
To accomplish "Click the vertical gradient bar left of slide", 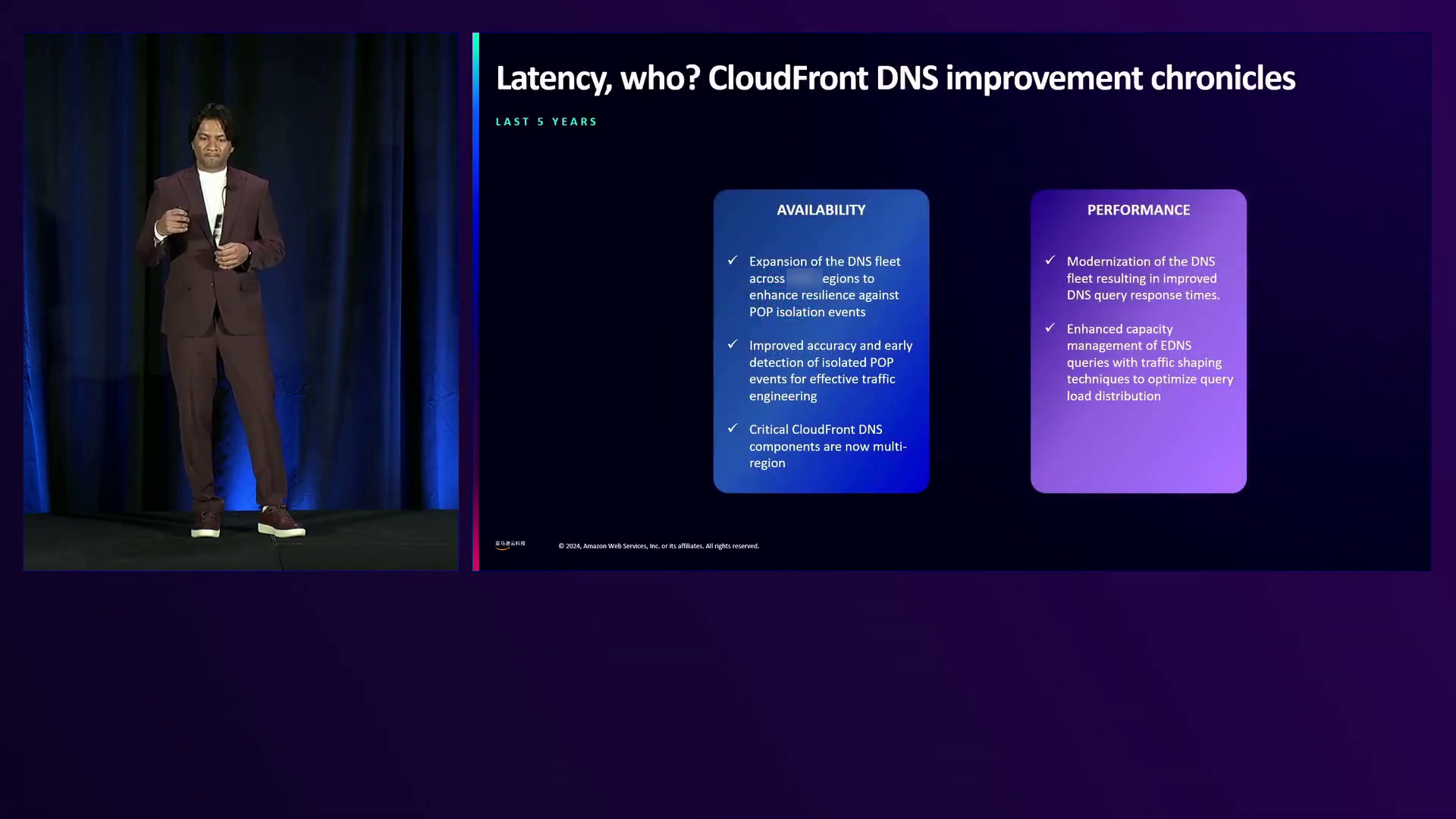I will pyautogui.click(x=475, y=301).
